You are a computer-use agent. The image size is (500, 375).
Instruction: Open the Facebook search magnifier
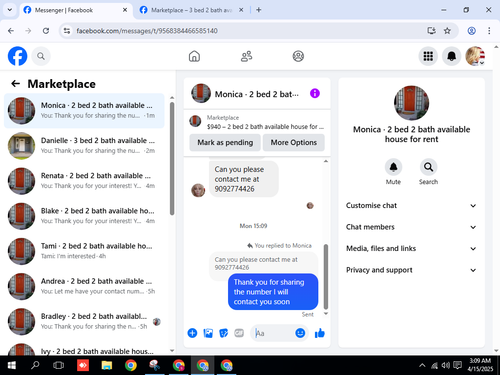point(41,56)
